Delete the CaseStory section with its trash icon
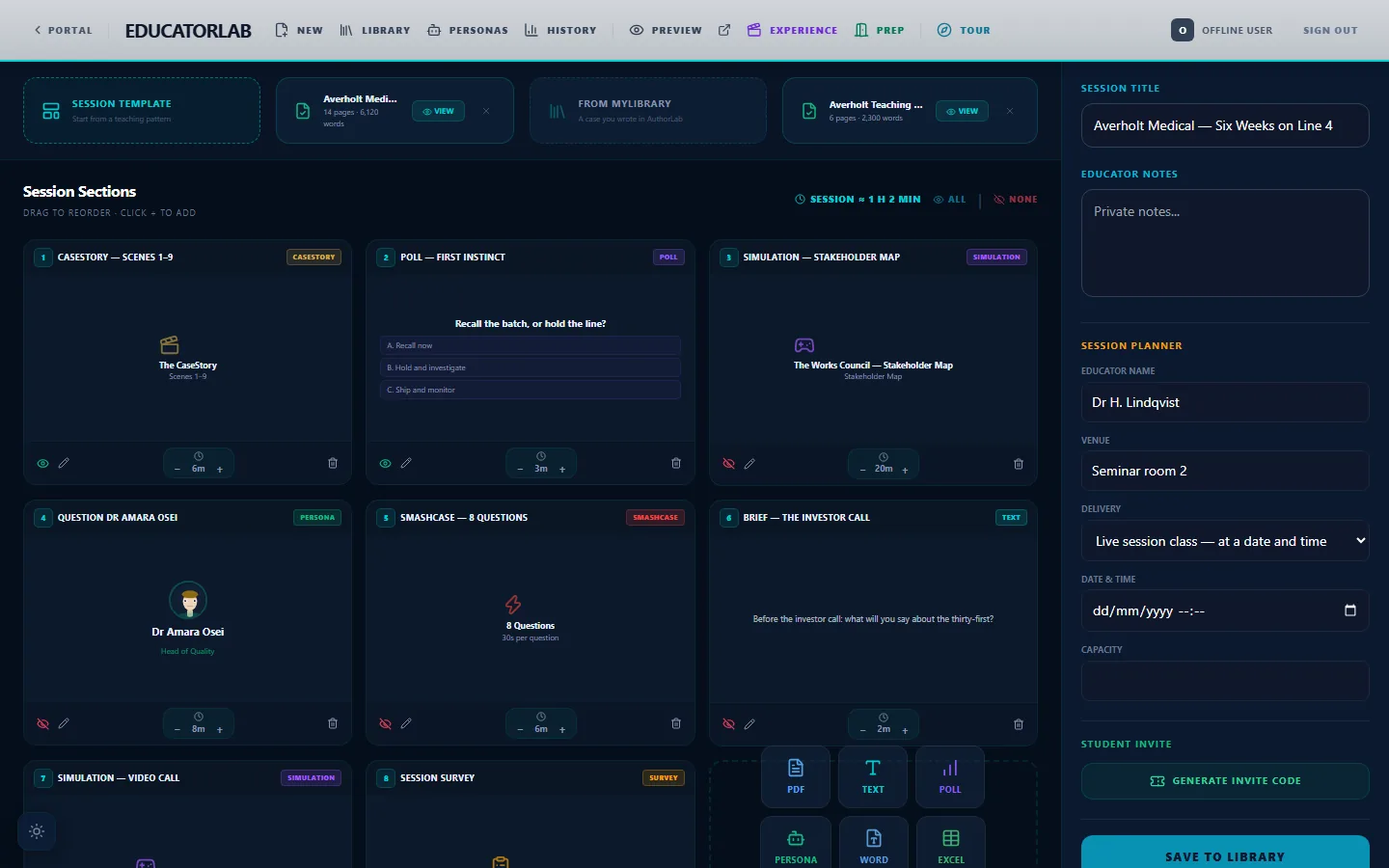 (333, 464)
